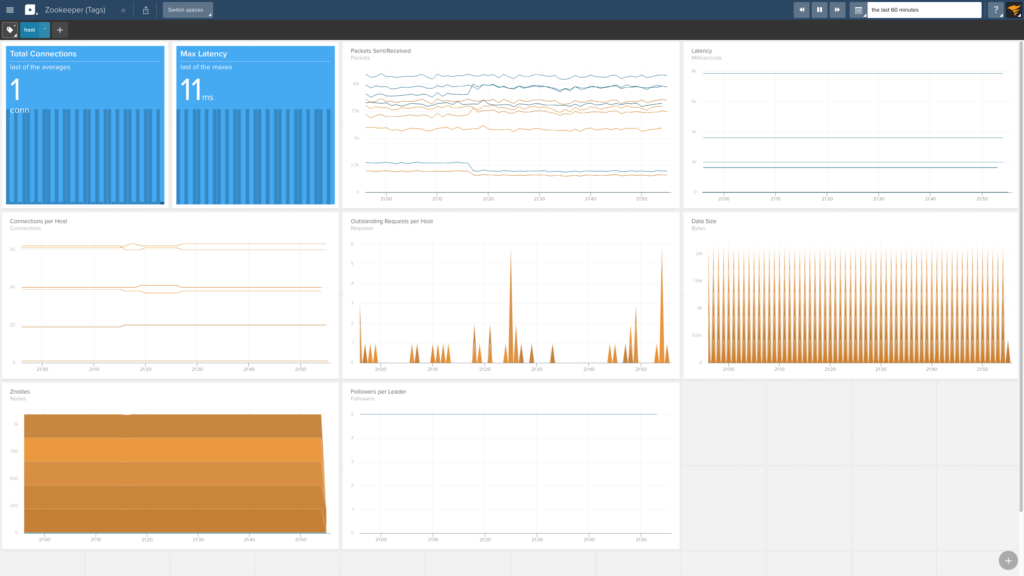Click the Max Latency widget title

point(204,54)
